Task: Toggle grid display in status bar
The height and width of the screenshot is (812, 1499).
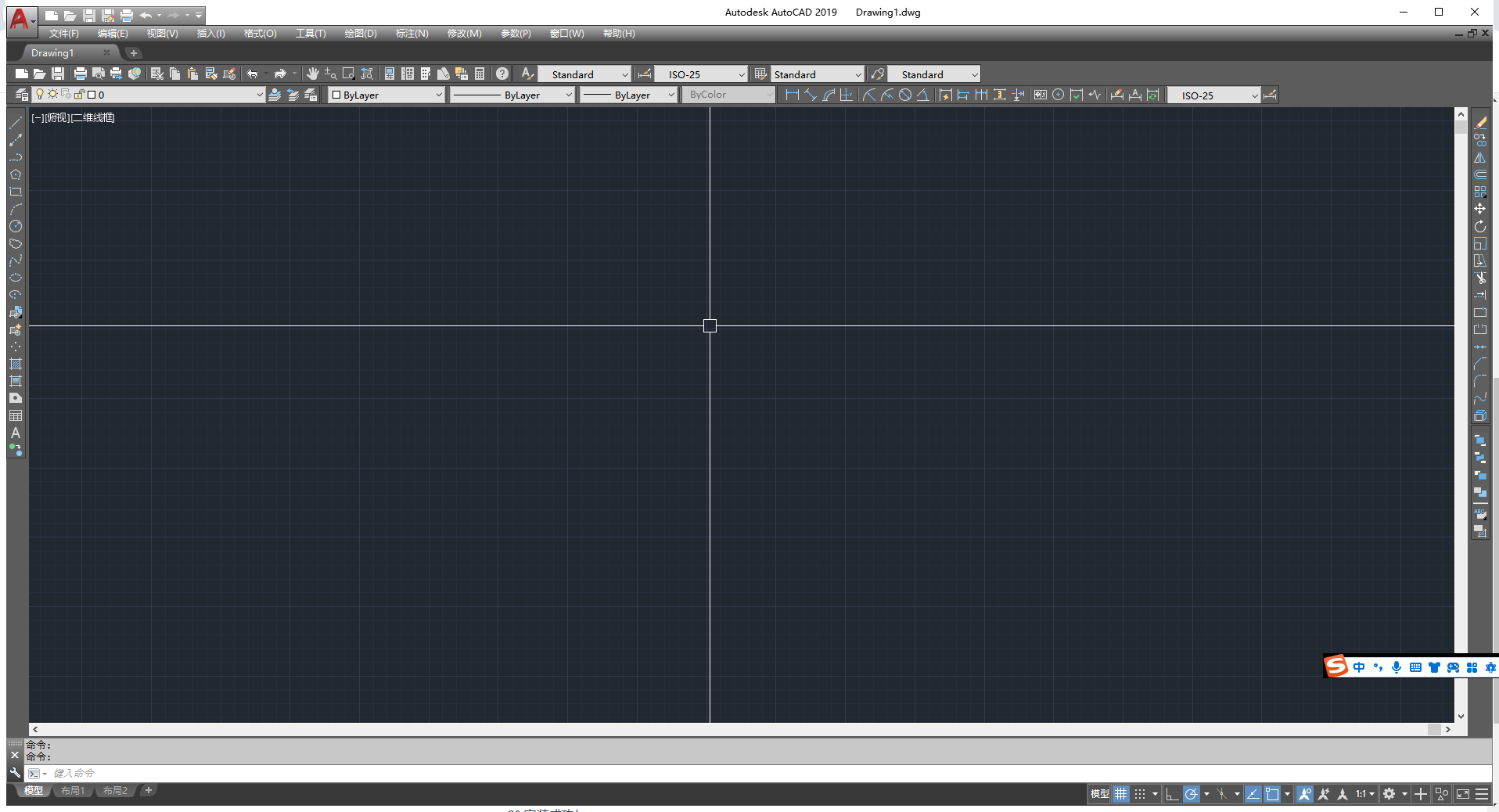Action: point(1121,794)
